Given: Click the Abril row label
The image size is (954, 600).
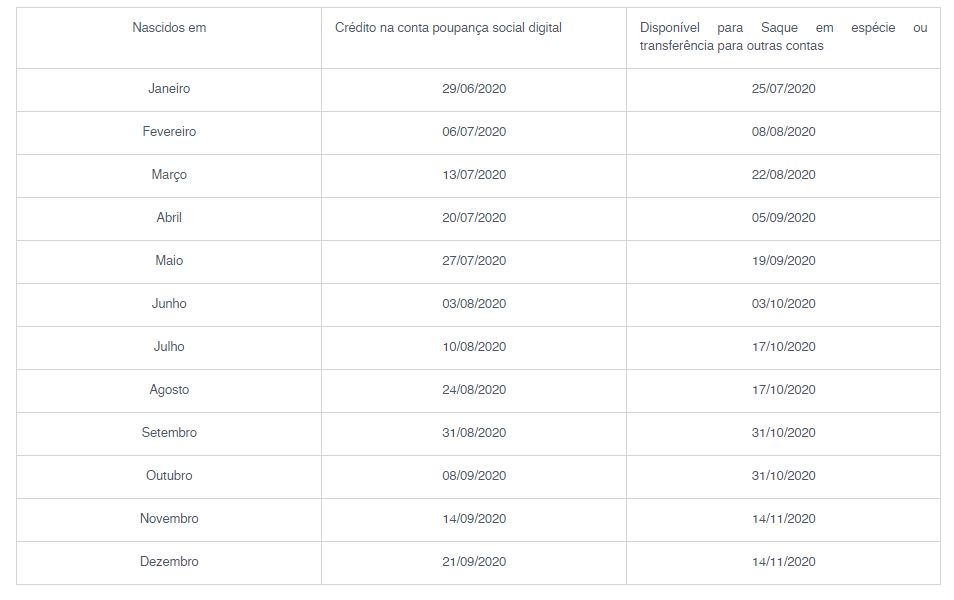Looking at the screenshot, I should pyautogui.click(x=169, y=218).
